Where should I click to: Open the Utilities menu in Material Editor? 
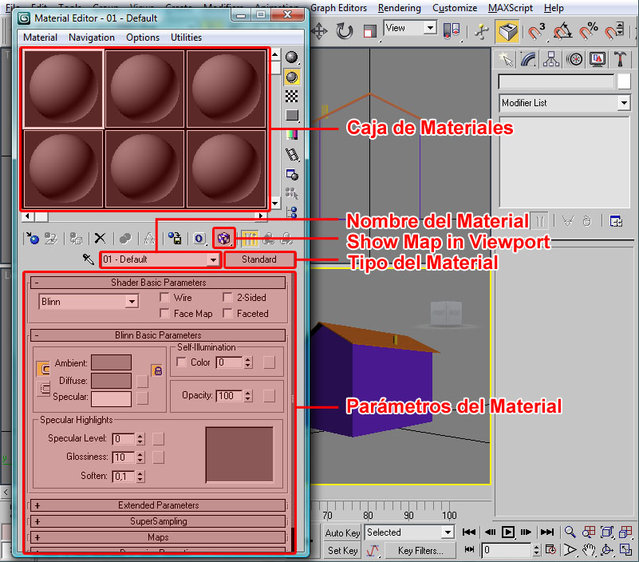coord(186,37)
